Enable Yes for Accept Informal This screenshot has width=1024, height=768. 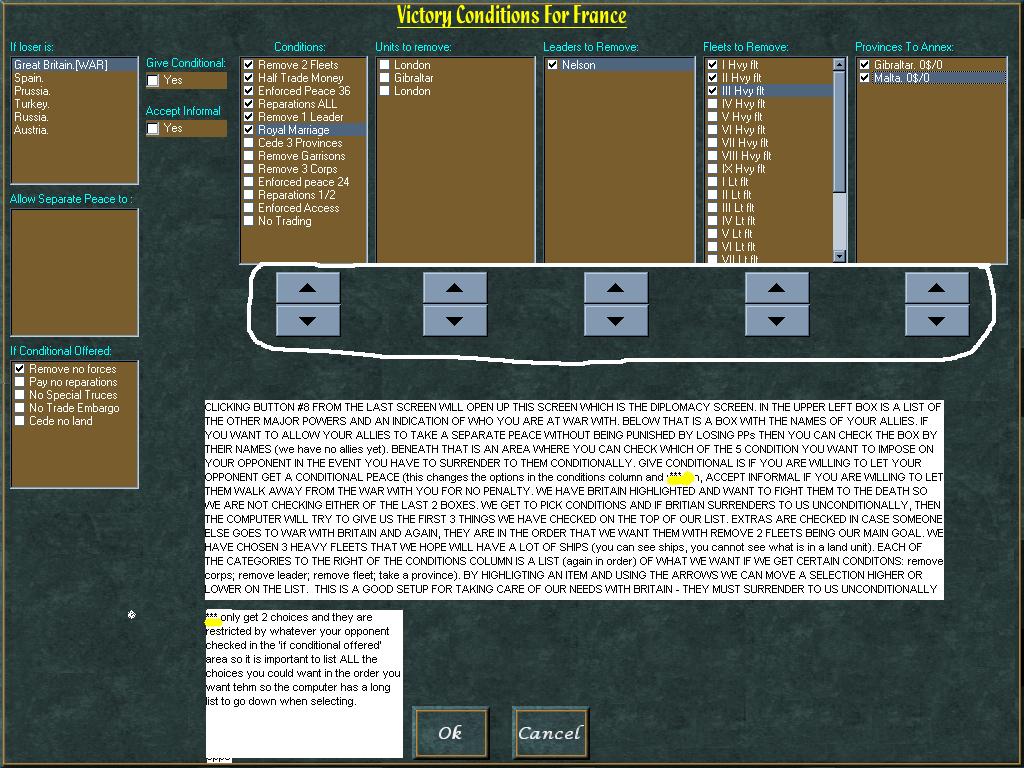click(153, 128)
